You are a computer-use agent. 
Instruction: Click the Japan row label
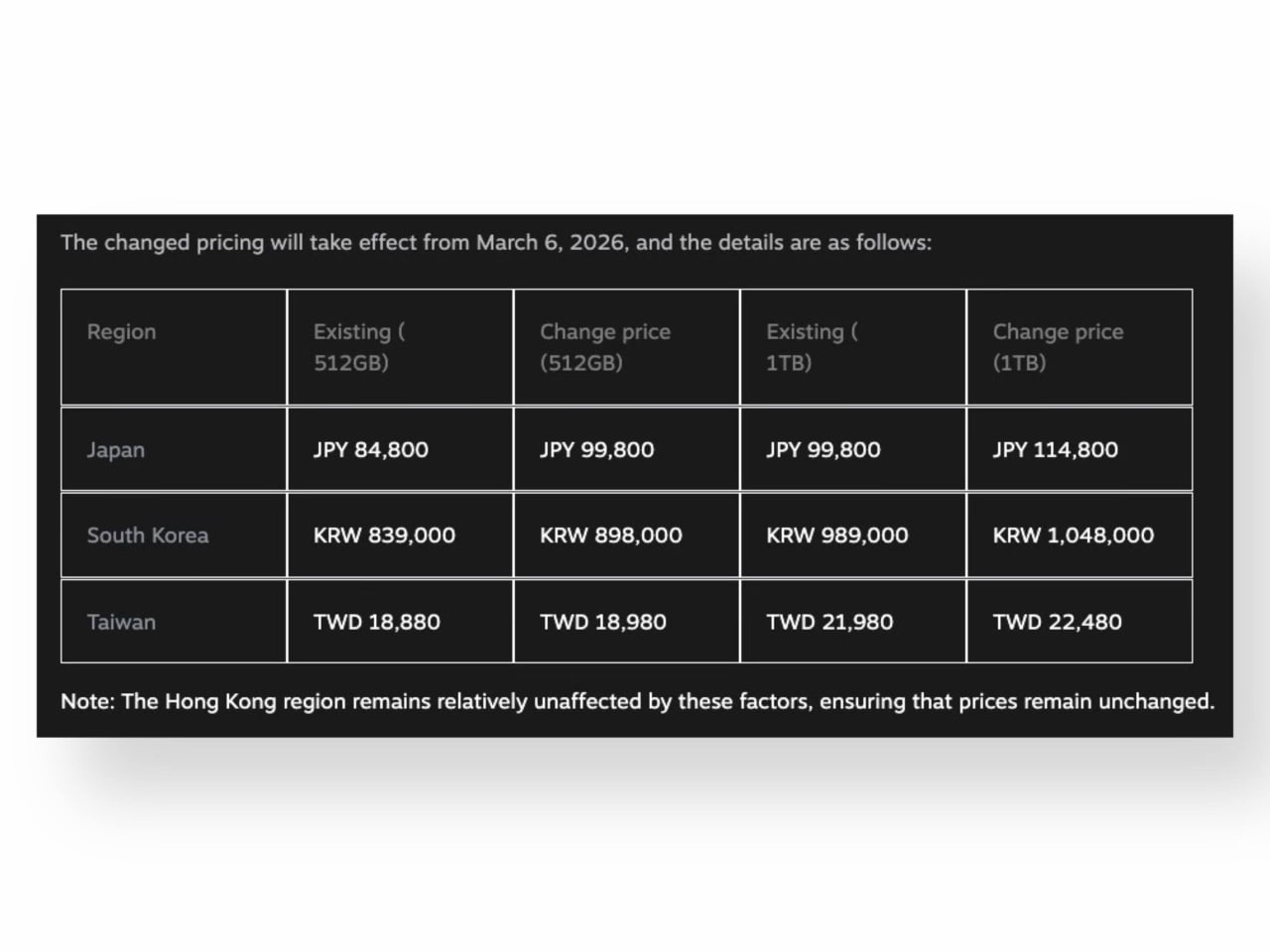tap(116, 449)
